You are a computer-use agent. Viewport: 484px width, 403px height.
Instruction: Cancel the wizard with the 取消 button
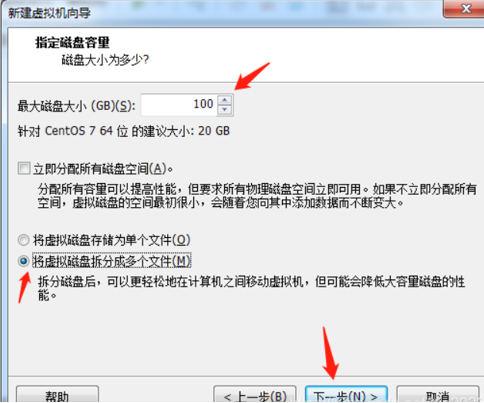(438, 396)
